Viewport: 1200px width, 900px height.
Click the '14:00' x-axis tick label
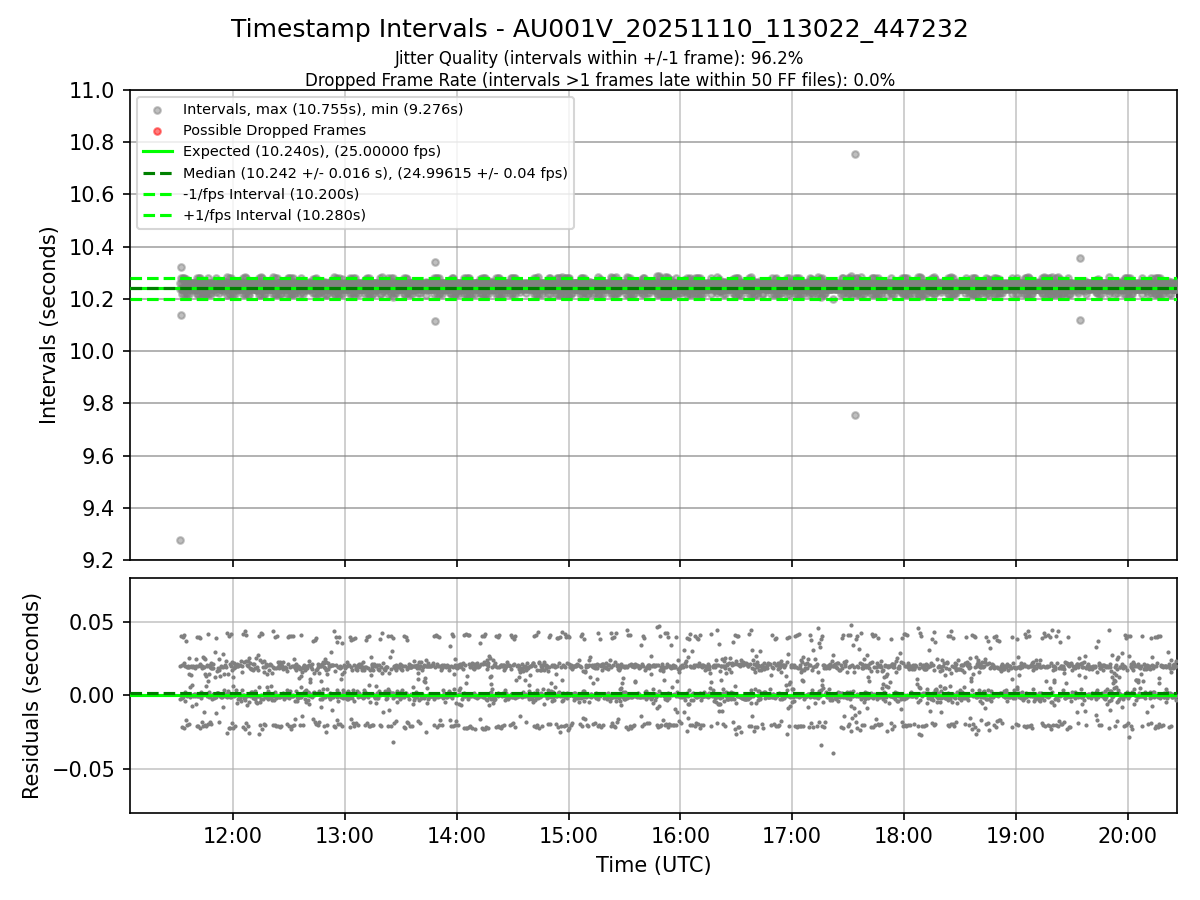[x=457, y=838]
